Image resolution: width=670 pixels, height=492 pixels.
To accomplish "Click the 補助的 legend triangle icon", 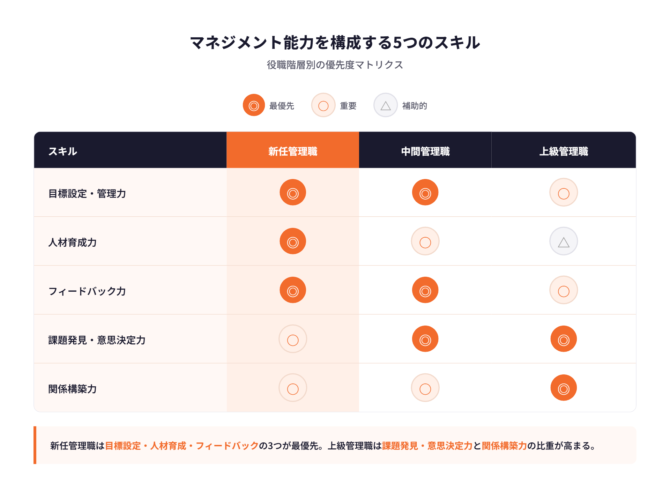I will 385,105.
